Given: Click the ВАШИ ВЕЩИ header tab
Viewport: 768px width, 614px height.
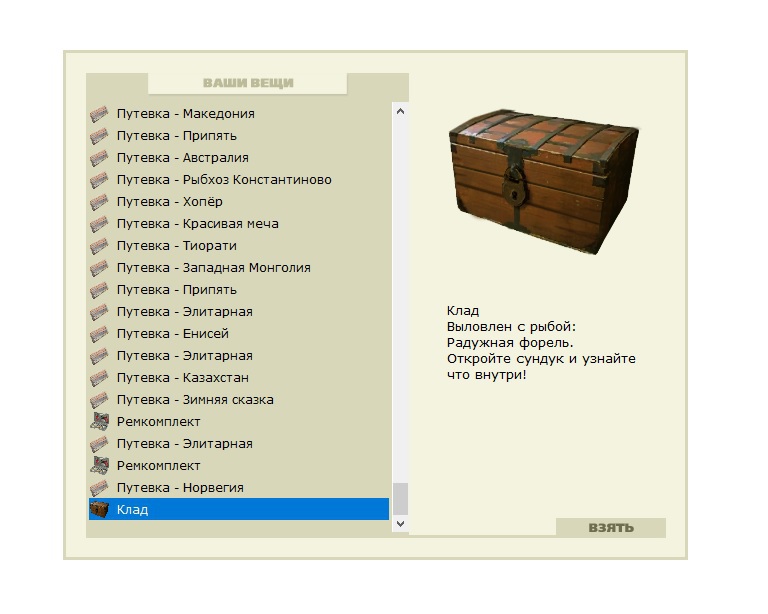Looking at the screenshot, I should click(248, 83).
